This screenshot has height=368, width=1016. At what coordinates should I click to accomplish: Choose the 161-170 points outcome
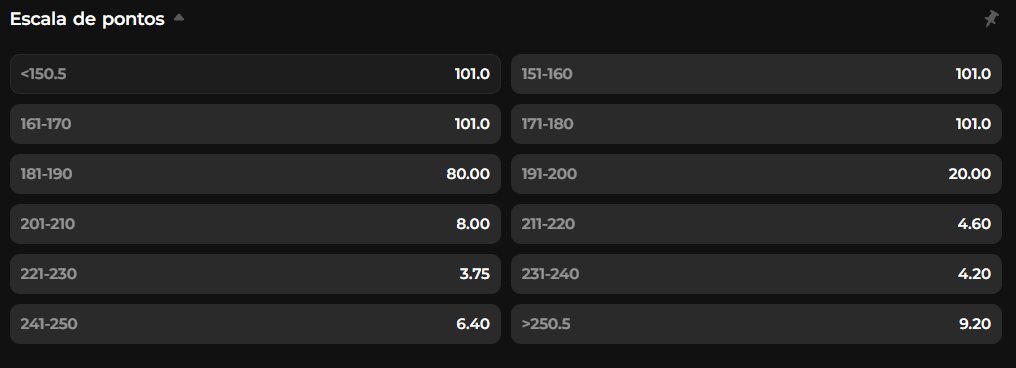tap(255, 124)
